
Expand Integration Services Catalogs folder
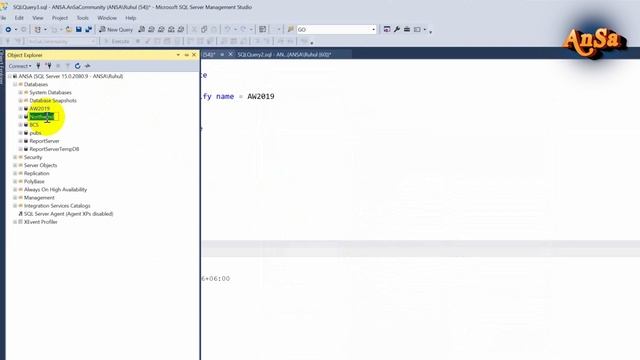click(15, 206)
